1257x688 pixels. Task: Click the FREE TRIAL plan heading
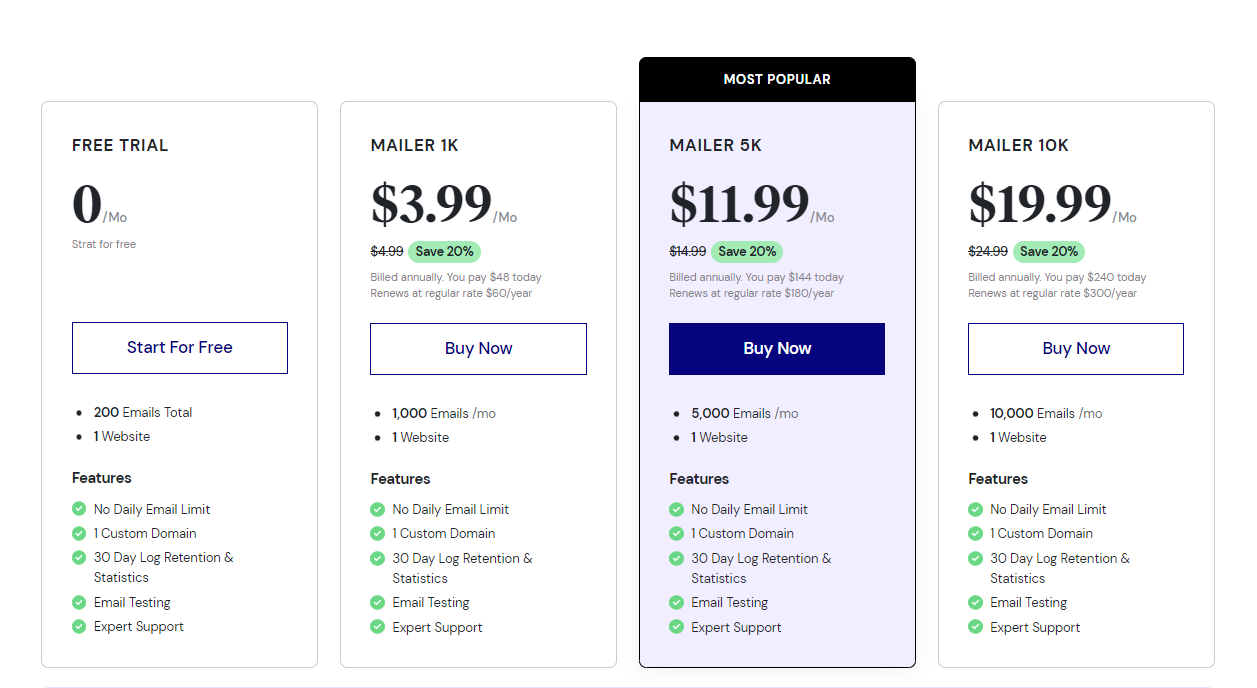(120, 146)
